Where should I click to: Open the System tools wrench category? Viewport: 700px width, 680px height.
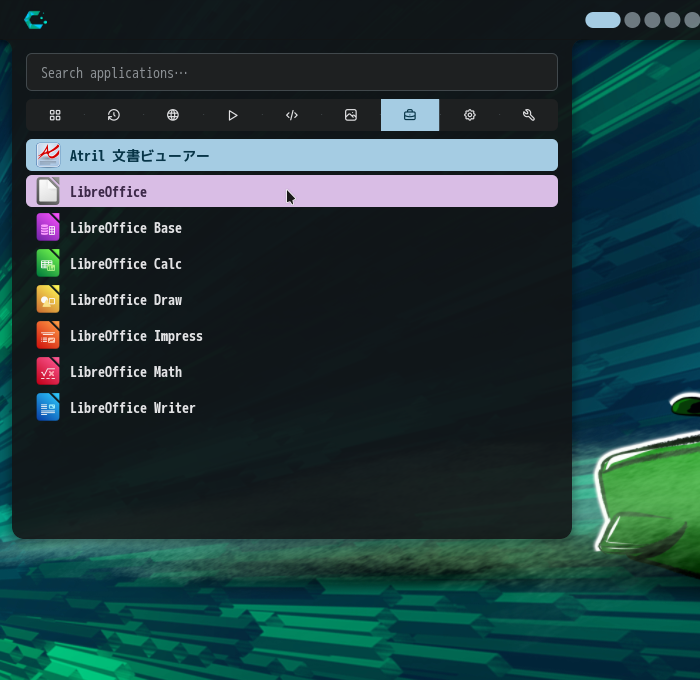pyautogui.click(x=529, y=115)
